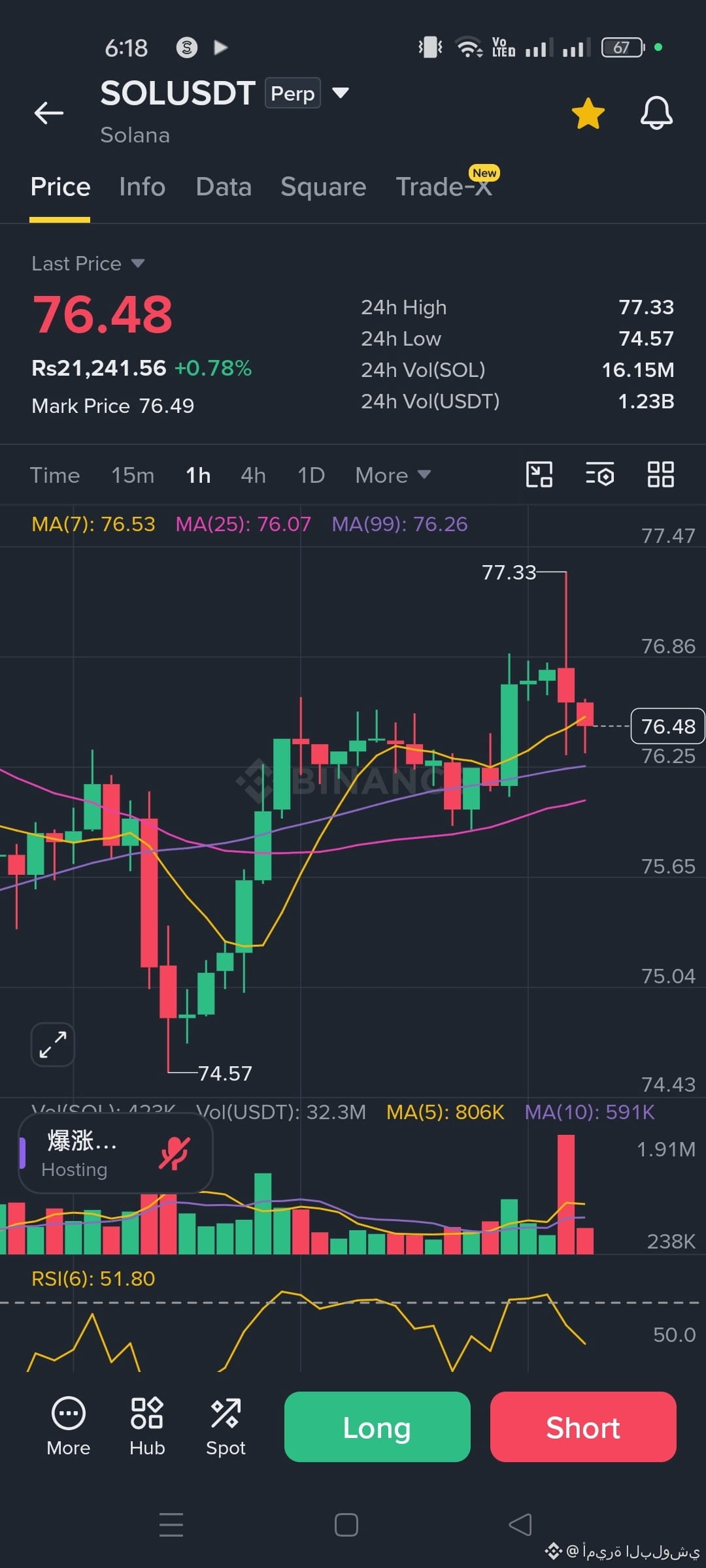Open the Hosting live room card
Viewport: 706px width, 1568px height.
click(x=116, y=1153)
